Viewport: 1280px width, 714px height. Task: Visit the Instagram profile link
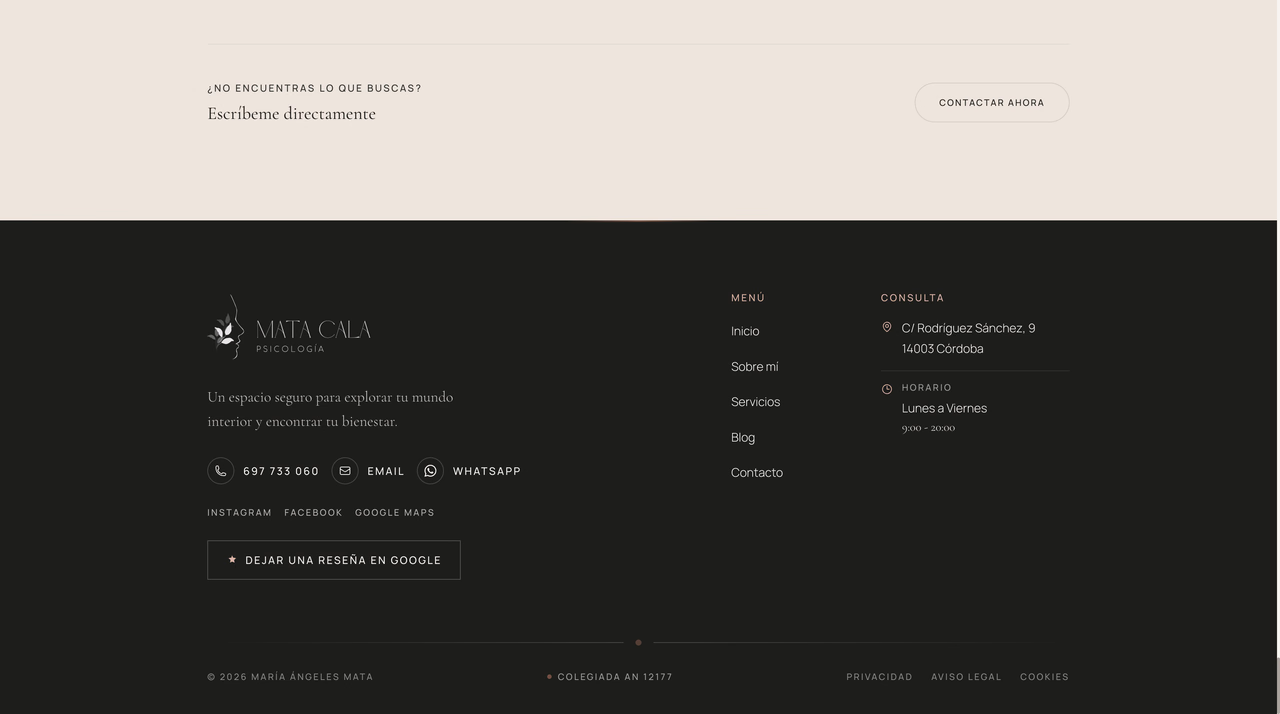coord(239,513)
